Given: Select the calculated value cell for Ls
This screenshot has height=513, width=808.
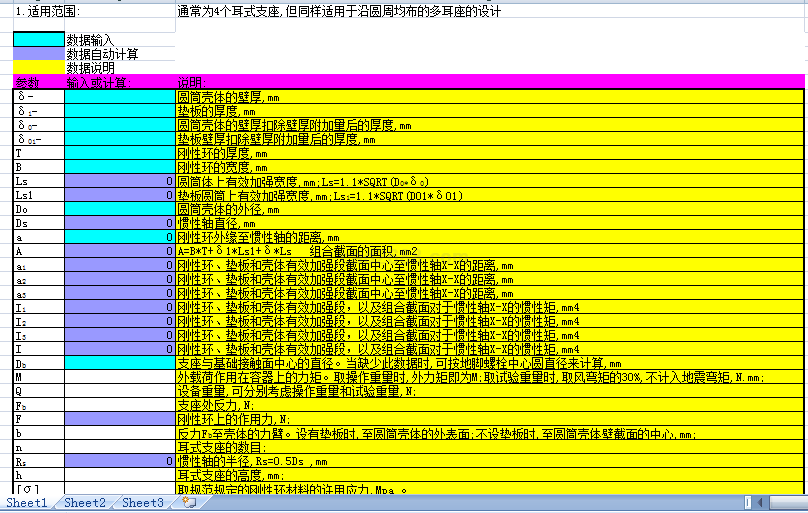Looking at the screenshot, I should click(119, 181).
